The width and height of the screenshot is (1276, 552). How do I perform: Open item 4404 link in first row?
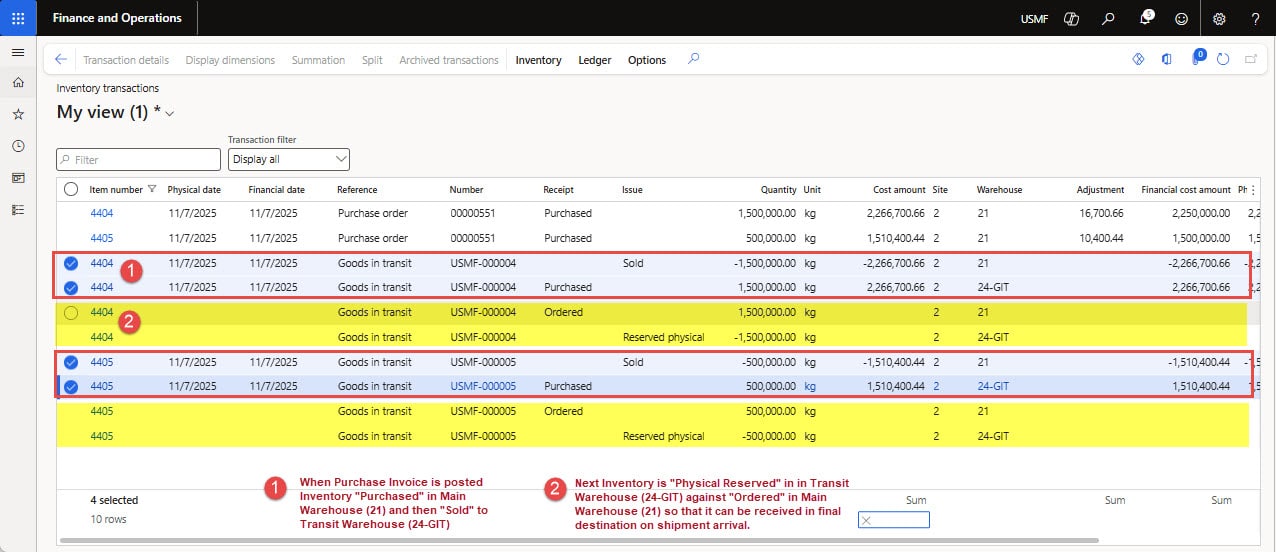pyautogui.click(x=102, y=213)
